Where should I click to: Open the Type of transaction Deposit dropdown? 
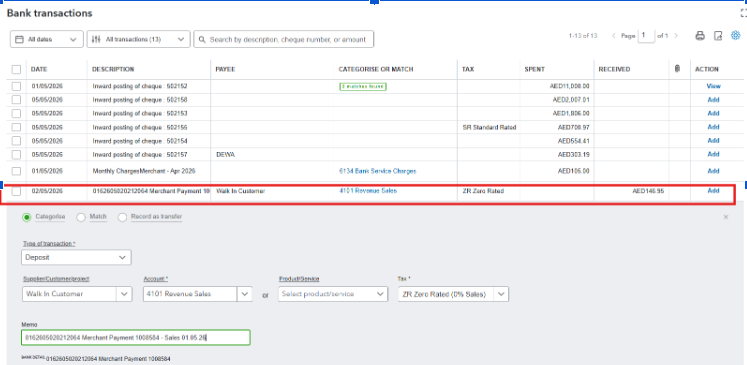(76, 257)
